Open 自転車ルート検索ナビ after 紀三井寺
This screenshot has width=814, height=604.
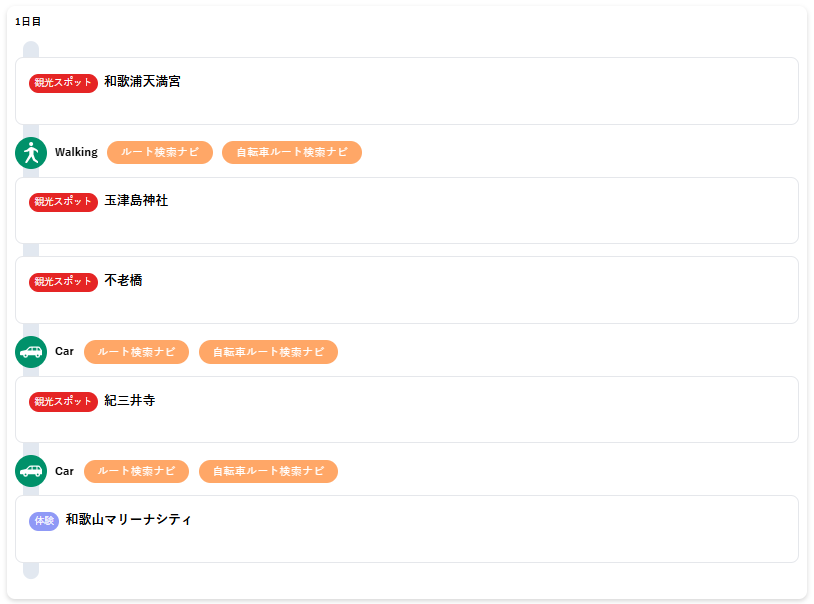[x=268, y=471]
